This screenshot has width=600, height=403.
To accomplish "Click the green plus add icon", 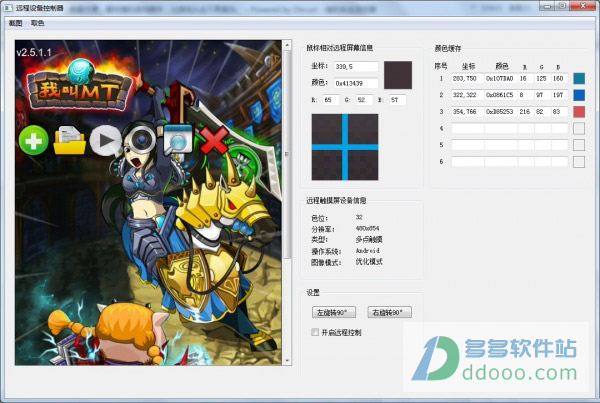I will pyautogui.click(x=34, y=140).
